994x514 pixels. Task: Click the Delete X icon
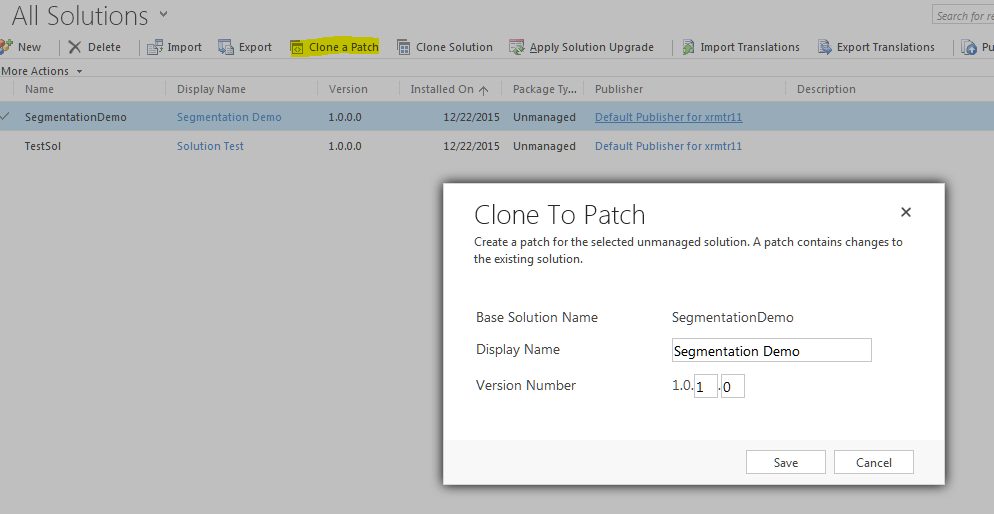[75, 47]
